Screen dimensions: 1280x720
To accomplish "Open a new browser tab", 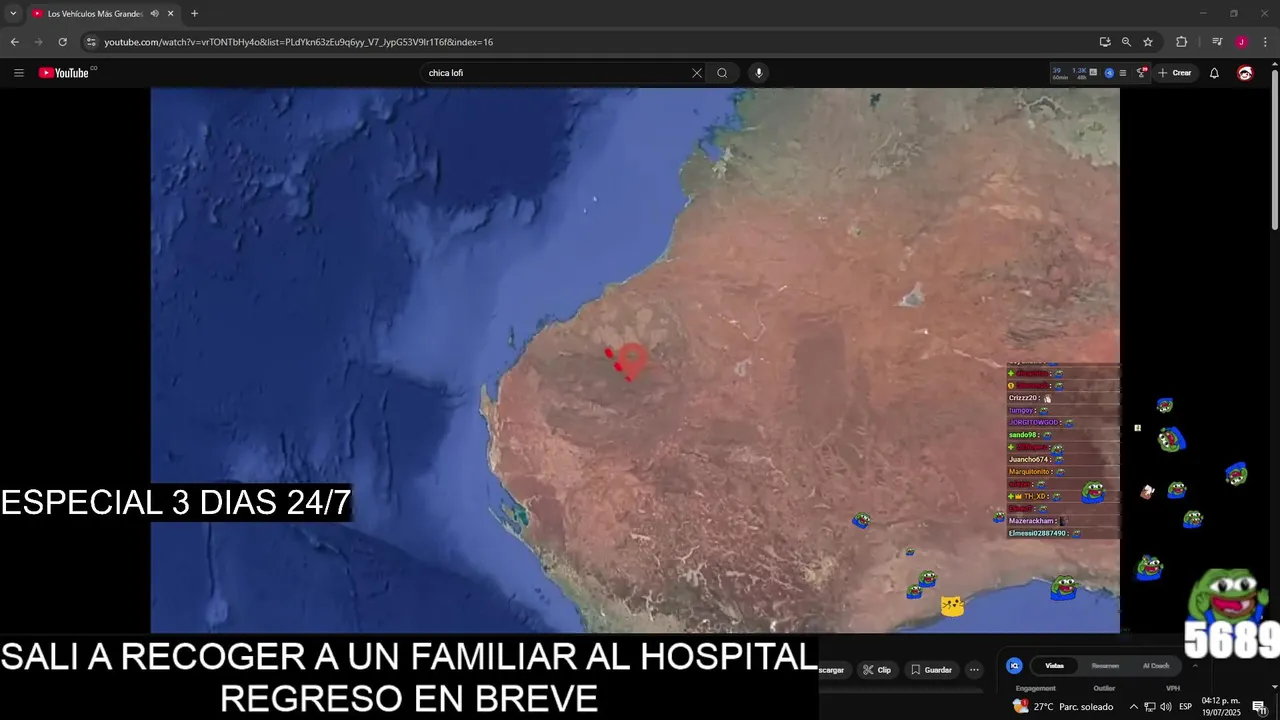I will 194,14.
